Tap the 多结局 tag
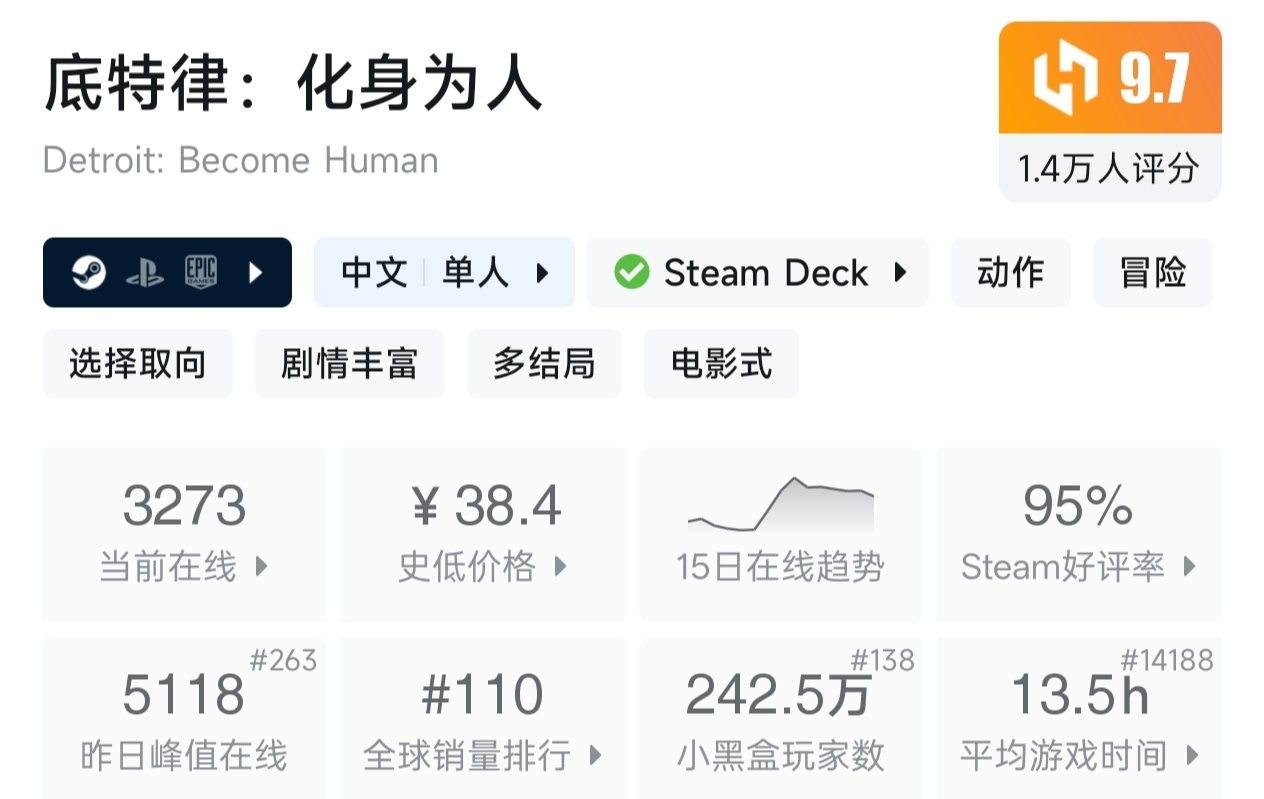 pos(544,363)
